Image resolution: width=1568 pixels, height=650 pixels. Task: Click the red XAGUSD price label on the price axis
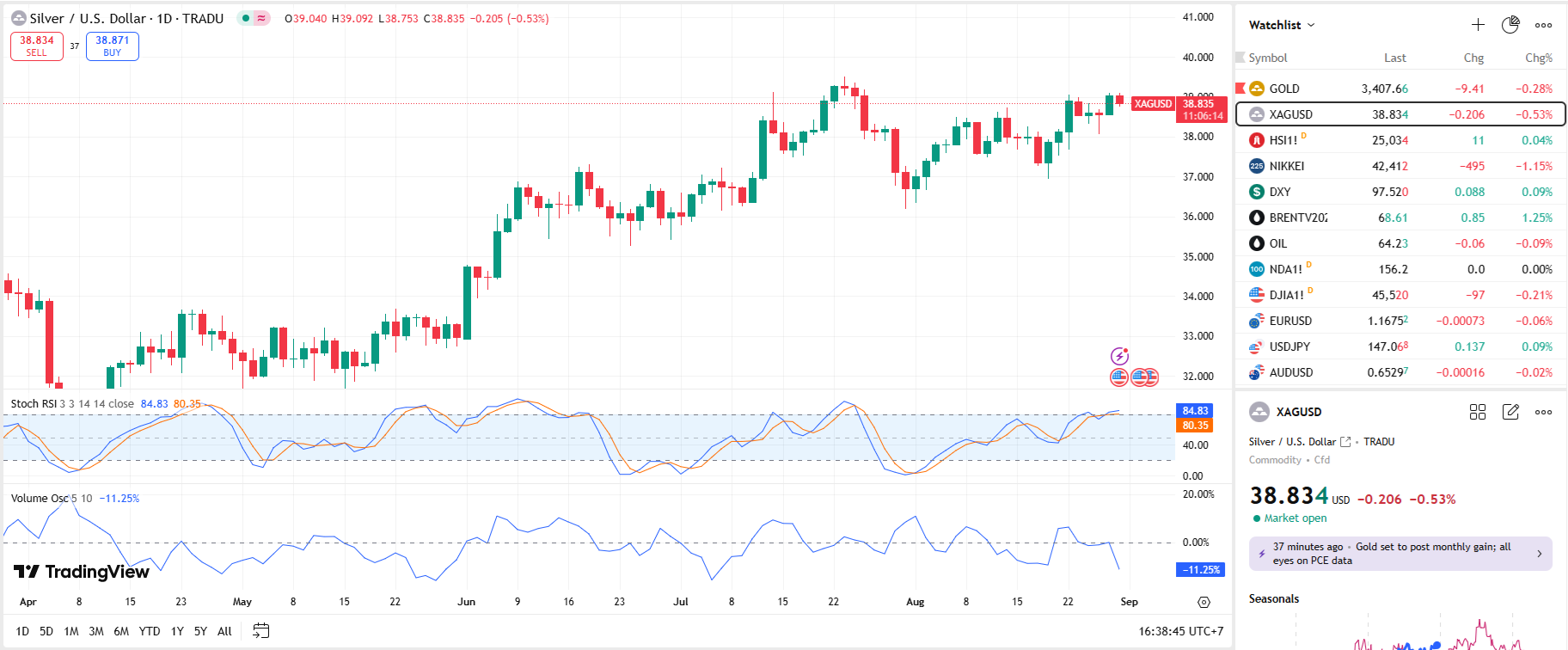point(1152,104)
